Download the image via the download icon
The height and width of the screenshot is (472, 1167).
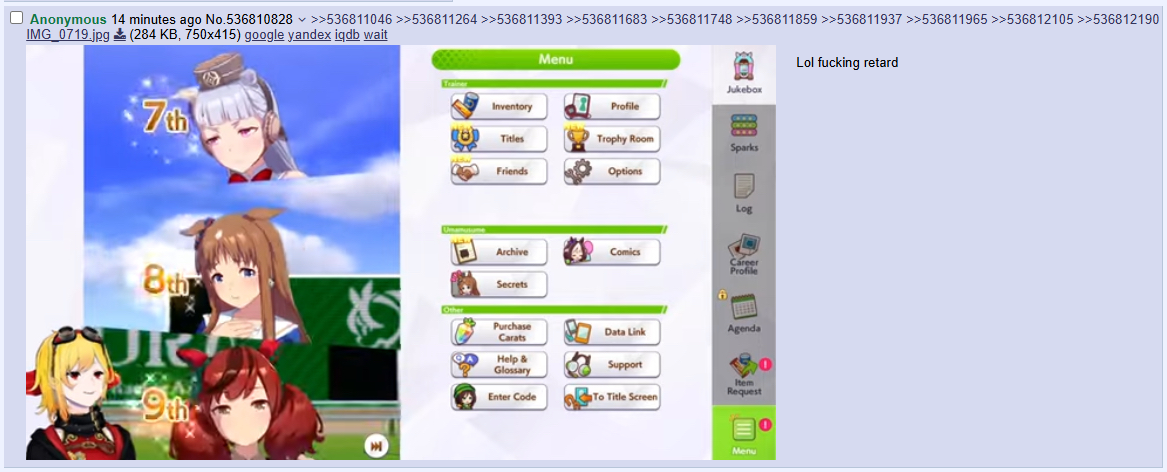pos(119,34)
